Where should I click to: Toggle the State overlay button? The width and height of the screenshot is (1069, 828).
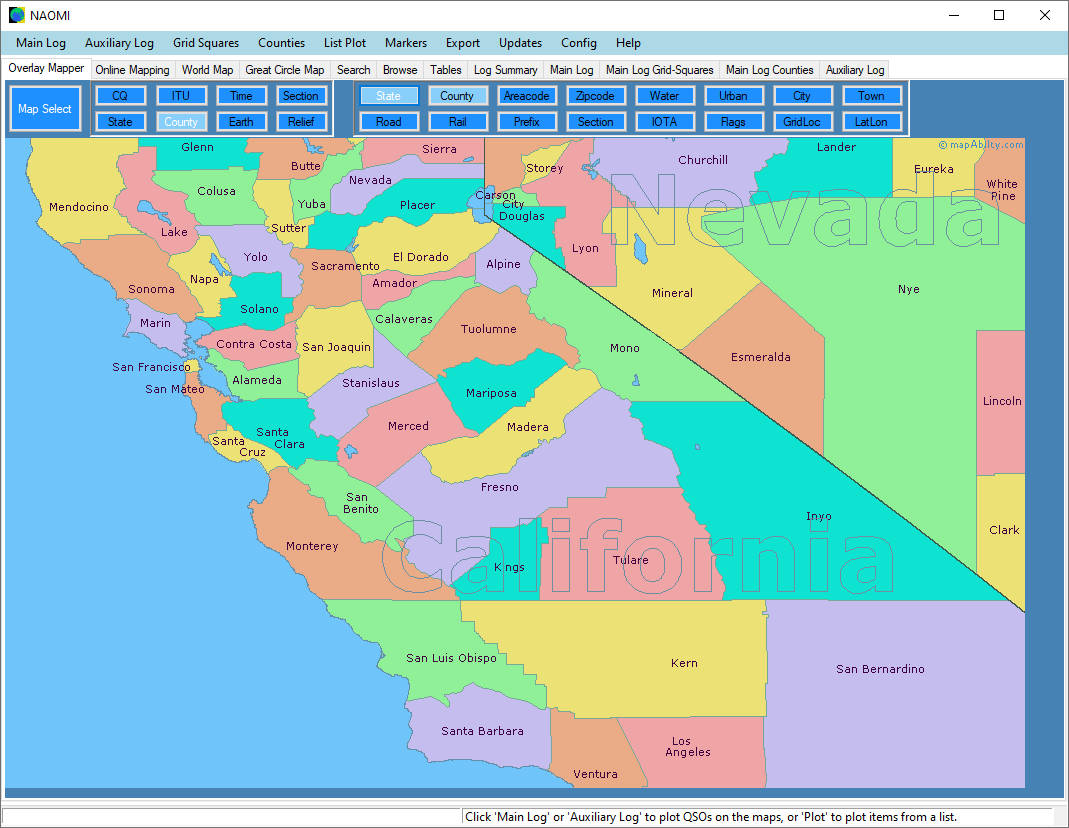tap(389, 96)
